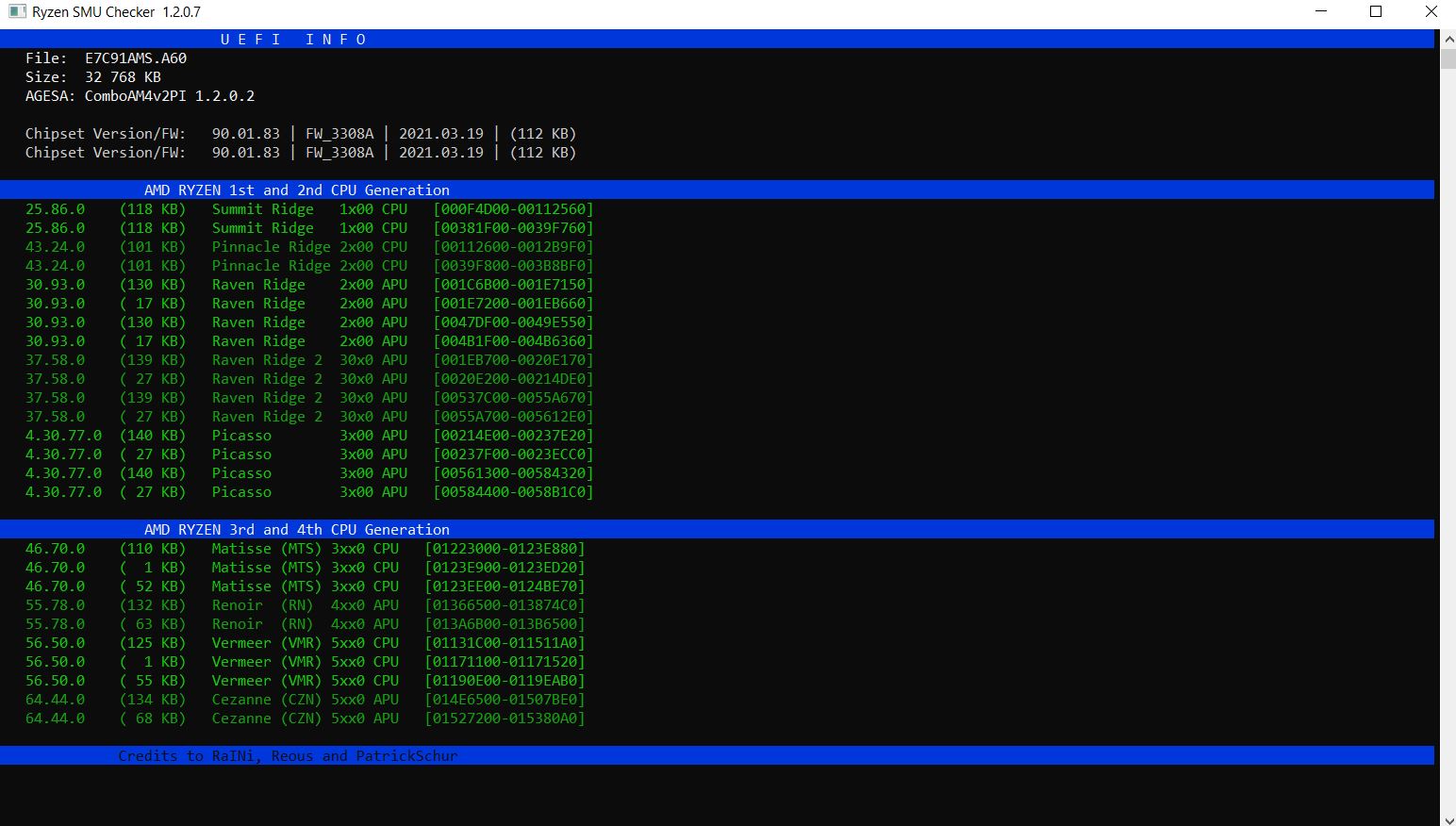Select Raven Ridge address '[004B1F00-004B6360]'
Viewport: 1456px width, 826px height.
pos(514,341)
